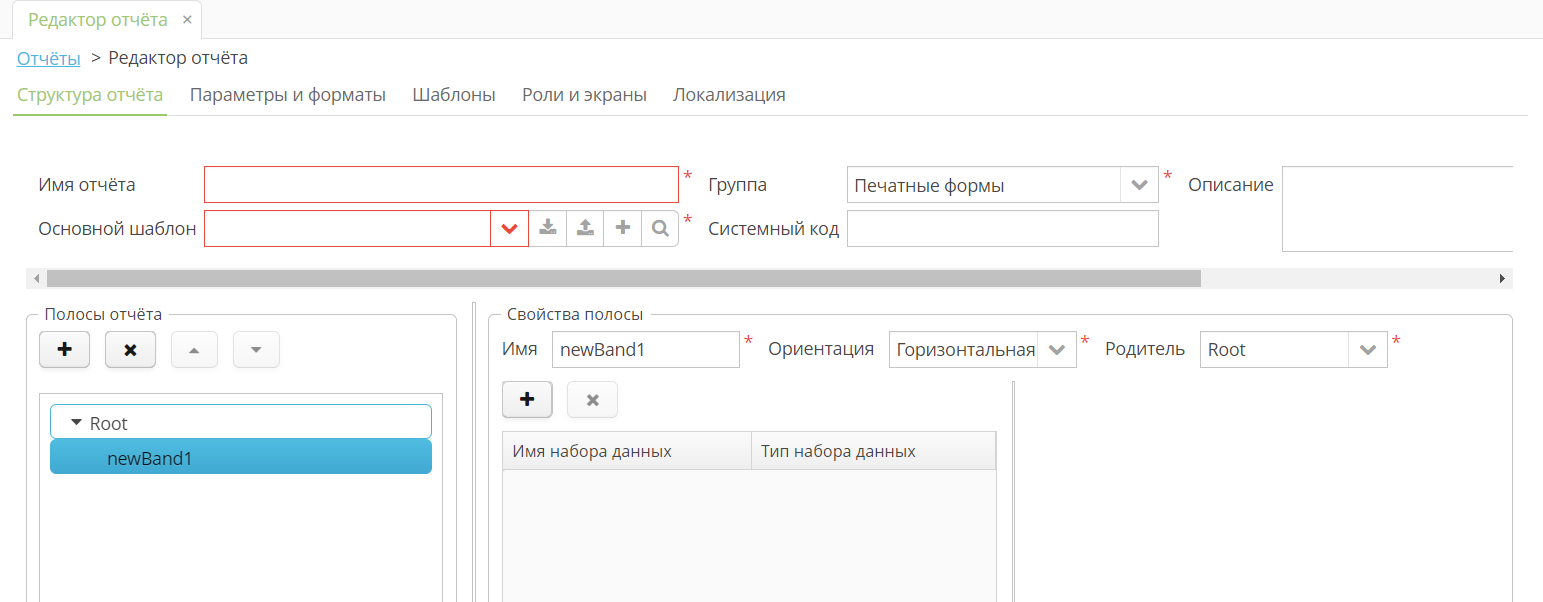The image size is (1543, 602).
Task: Click the magnifier icon beside Основной шаблон
Action: [x=660, y=228]
